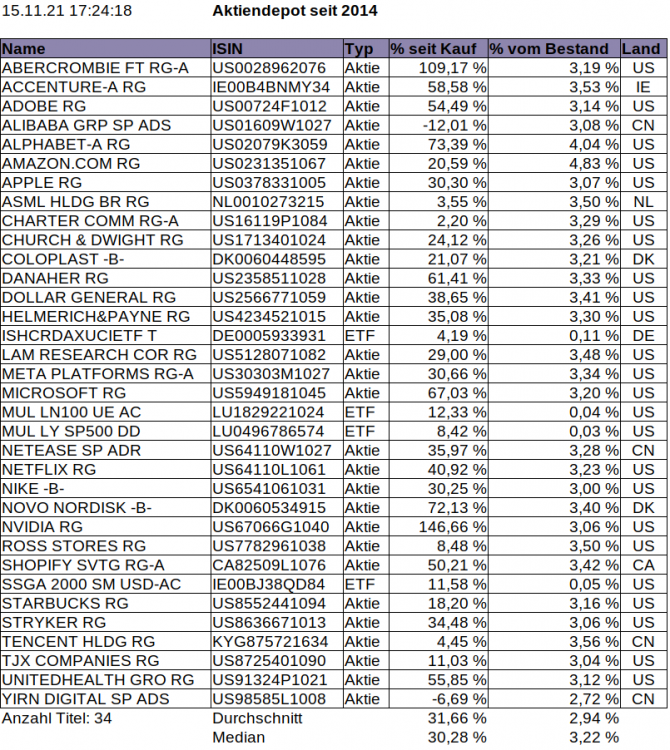Screen dimensions: 670x750
Task: Click median value 30,28 %
Action: click(457, 738)
